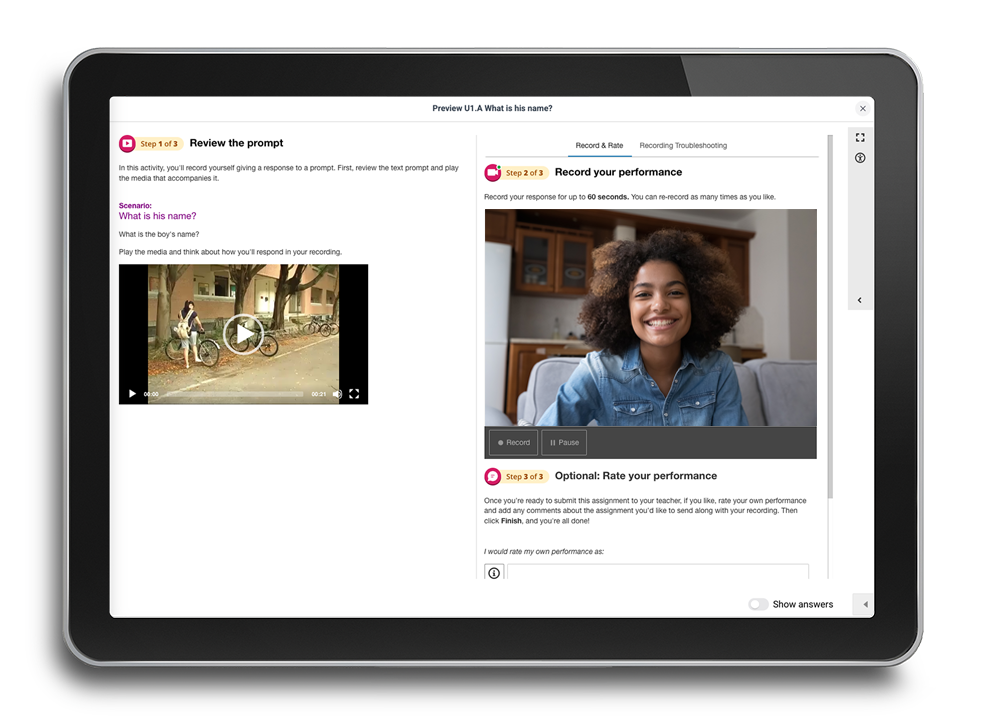Viewport: 985px width, 720px height.
Task: Open accessibility options in the right sidebar
Action: (x=860, y=158)
